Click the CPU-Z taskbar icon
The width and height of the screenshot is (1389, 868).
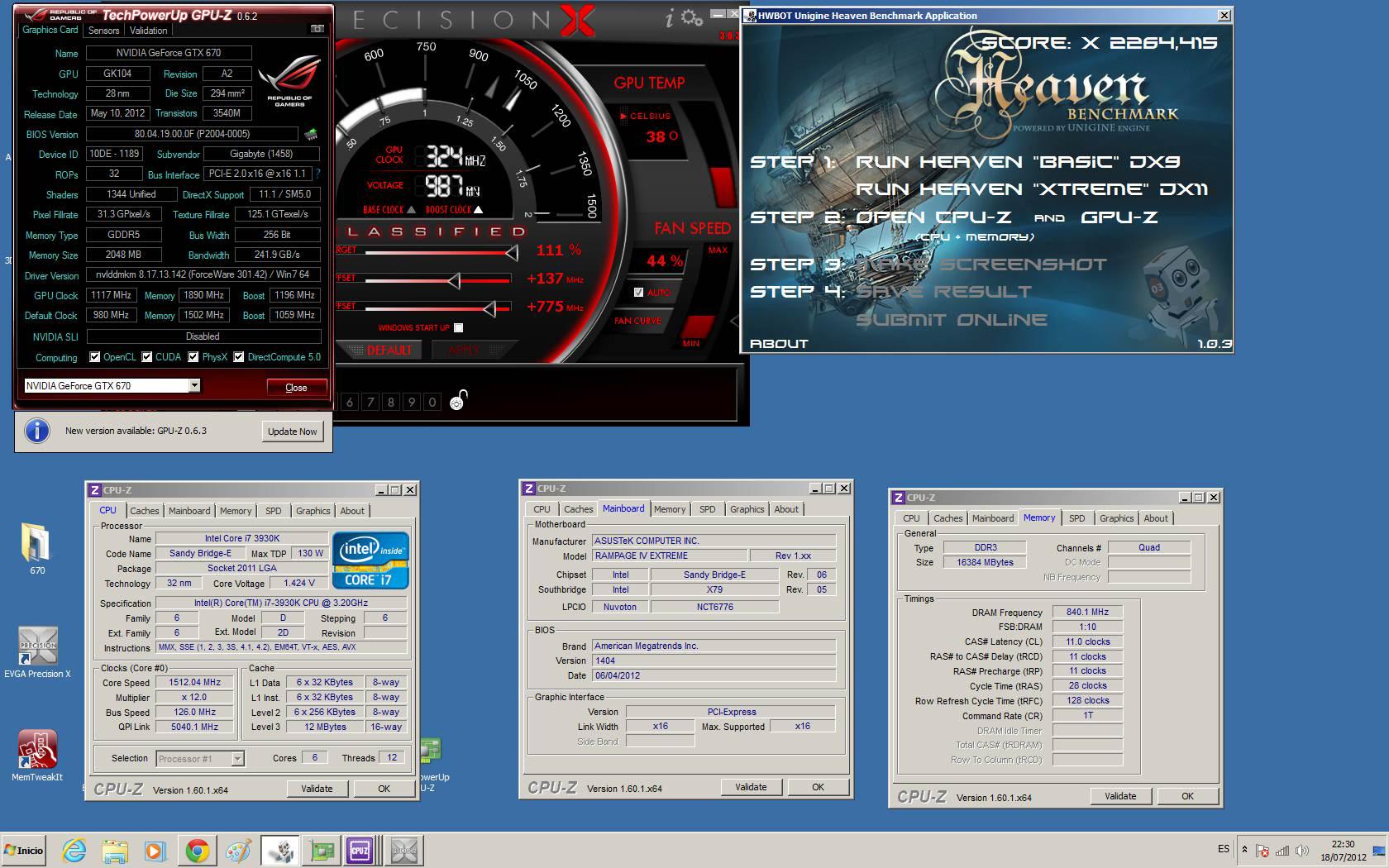pyautogui.click(x=360, y=851)
